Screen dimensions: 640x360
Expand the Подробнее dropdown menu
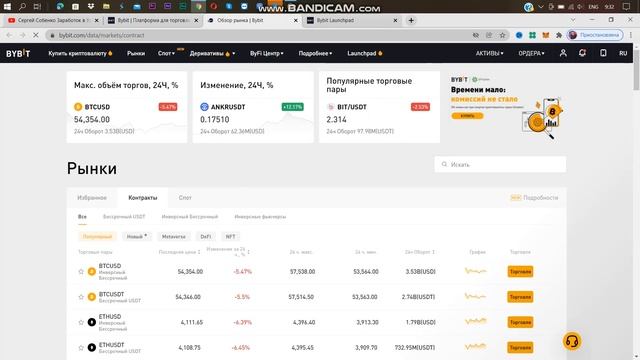(315, 53)
